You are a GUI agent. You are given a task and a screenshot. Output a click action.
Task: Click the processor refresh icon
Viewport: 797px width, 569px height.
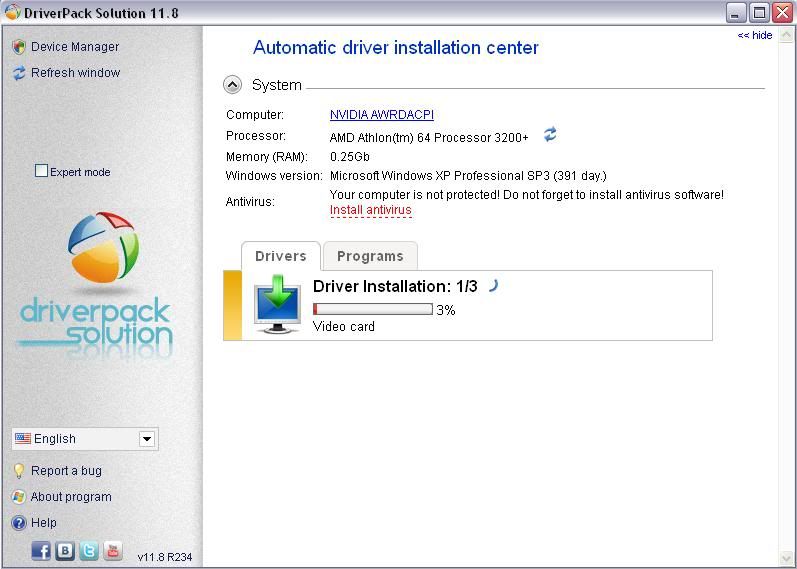point(550,135)
